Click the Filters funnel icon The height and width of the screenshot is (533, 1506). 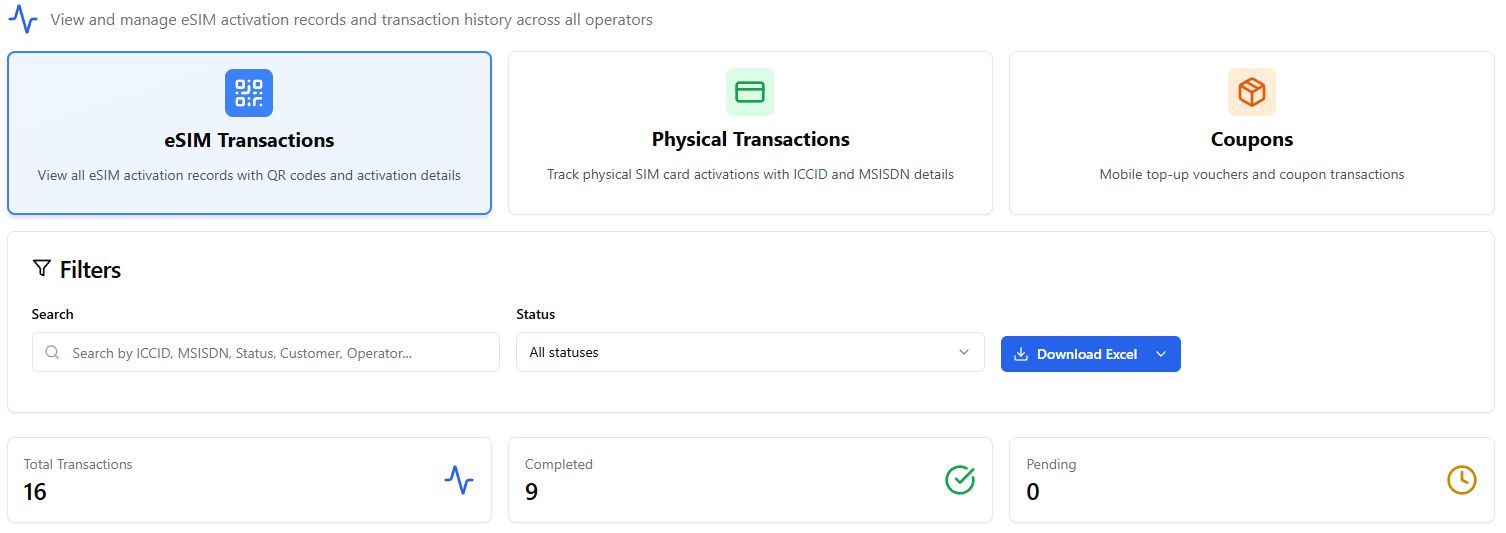(x=42, y=268)
